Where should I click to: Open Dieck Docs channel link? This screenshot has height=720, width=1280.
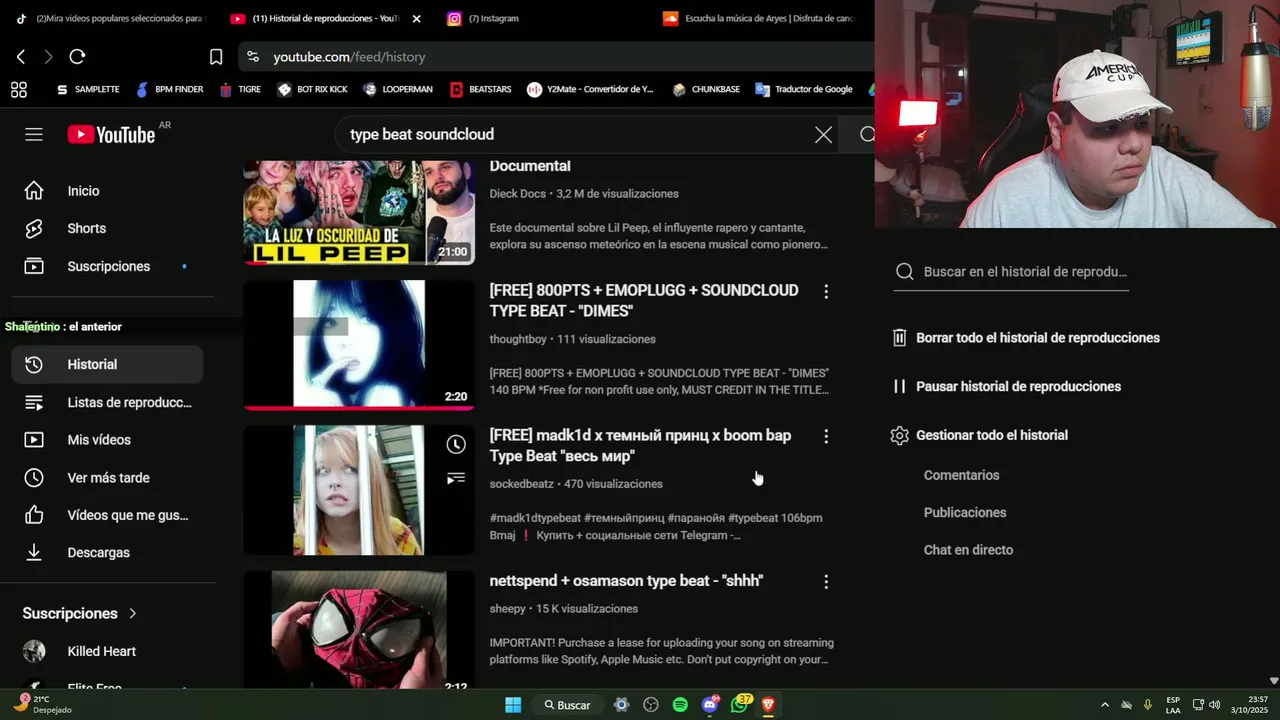517,194
